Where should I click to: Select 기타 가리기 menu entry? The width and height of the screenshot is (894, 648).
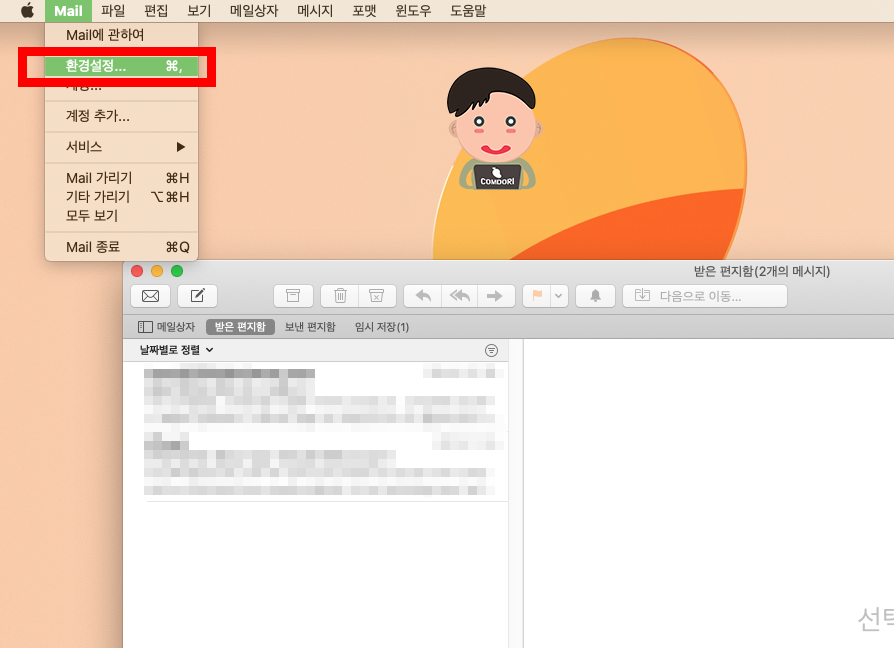[x=121, y=197]
